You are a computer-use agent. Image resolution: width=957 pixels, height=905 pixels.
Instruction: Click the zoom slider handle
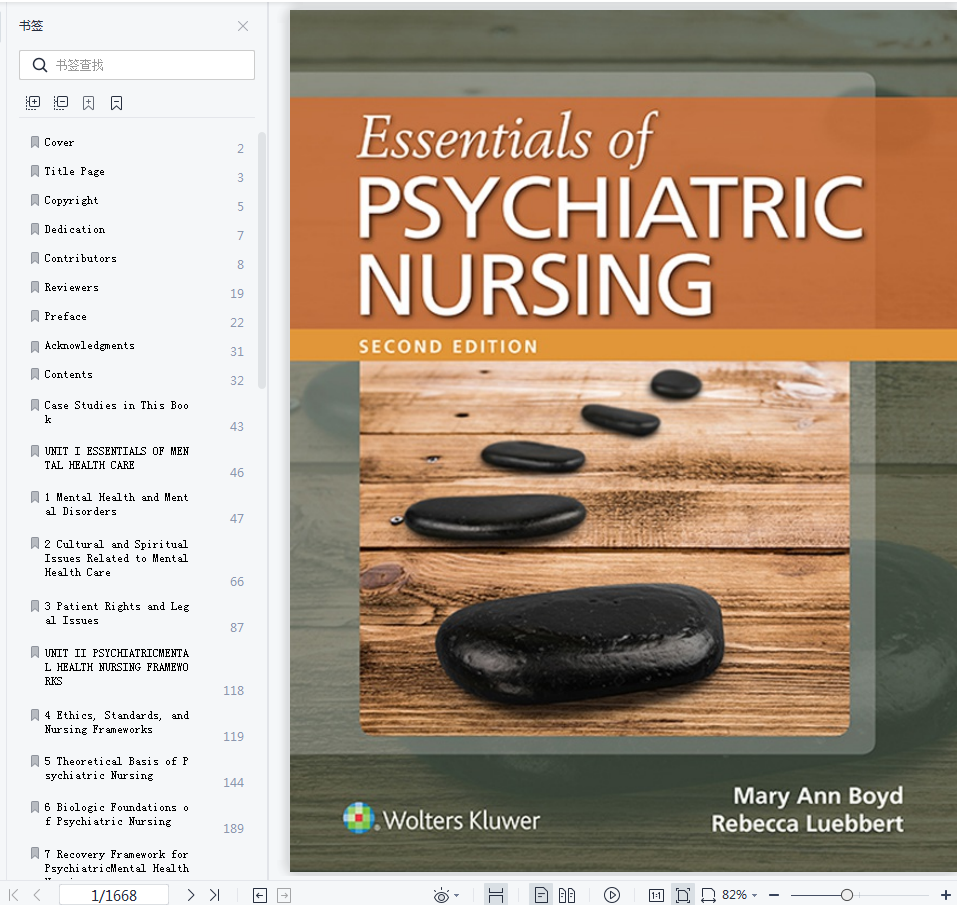pos(847,895)
